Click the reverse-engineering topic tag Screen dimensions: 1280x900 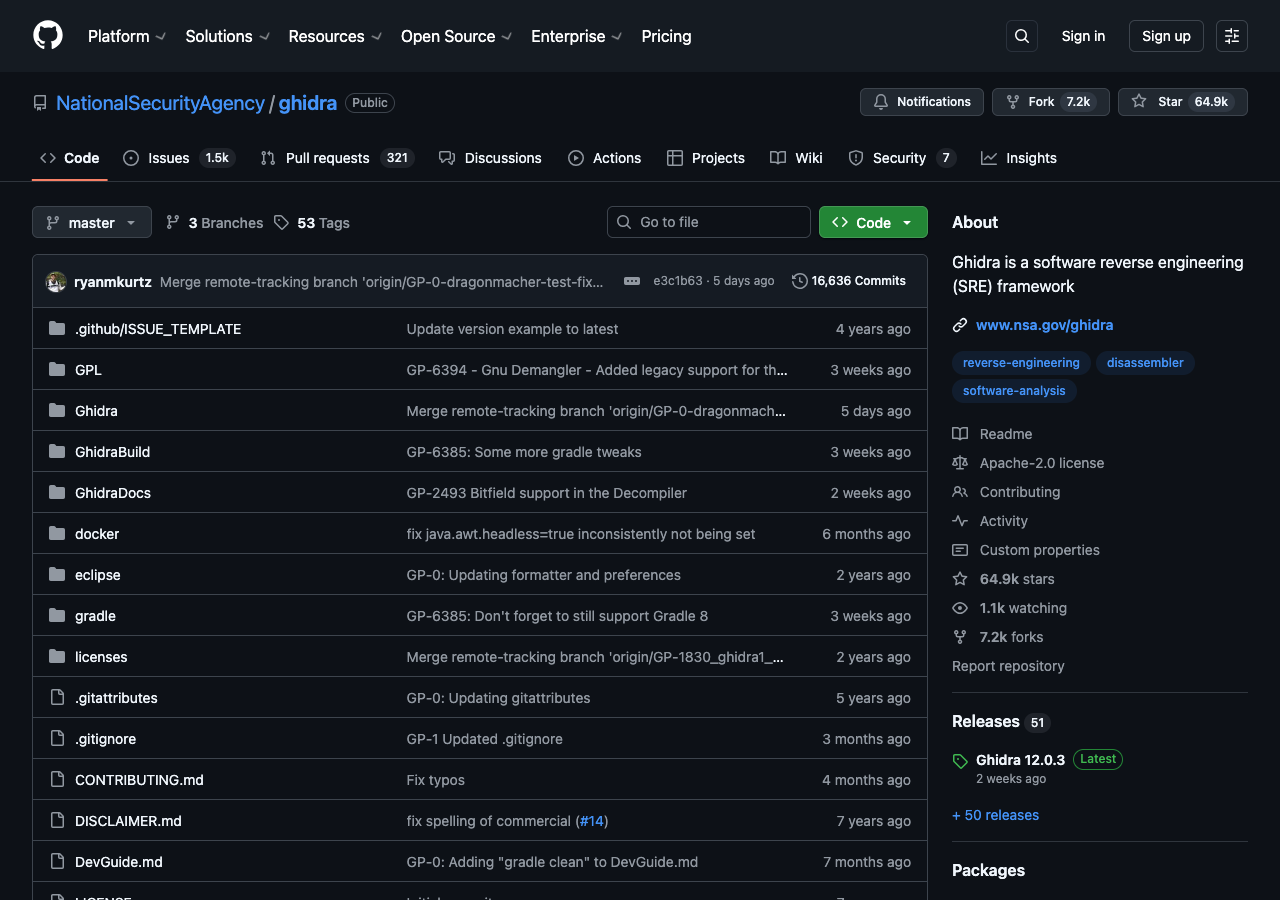(x=1021, y=363)
